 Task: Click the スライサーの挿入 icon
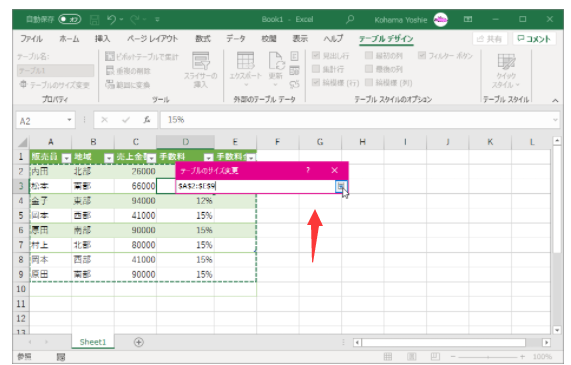click(201, 60)
